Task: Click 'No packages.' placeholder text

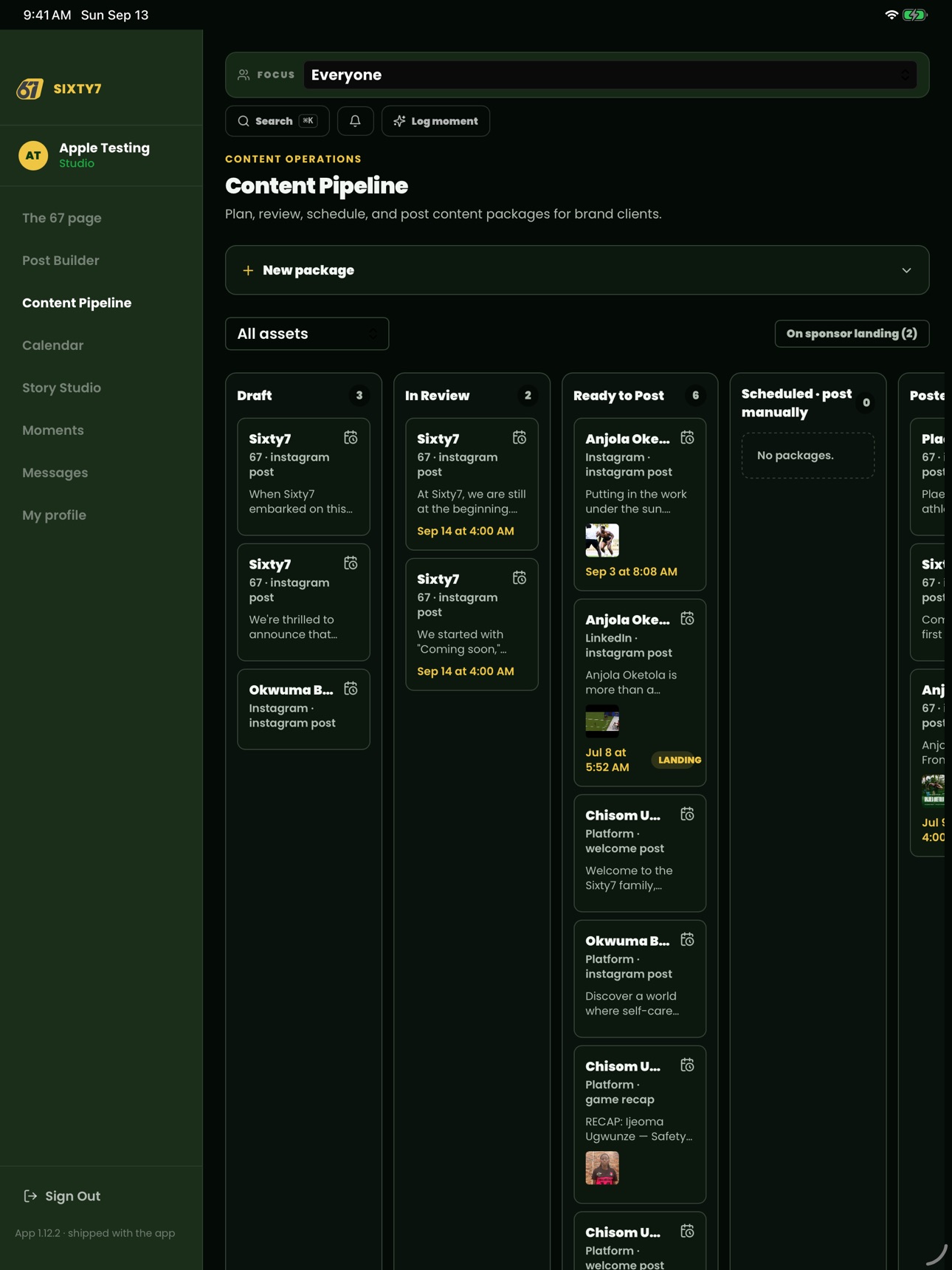Action: click(796, 456)
